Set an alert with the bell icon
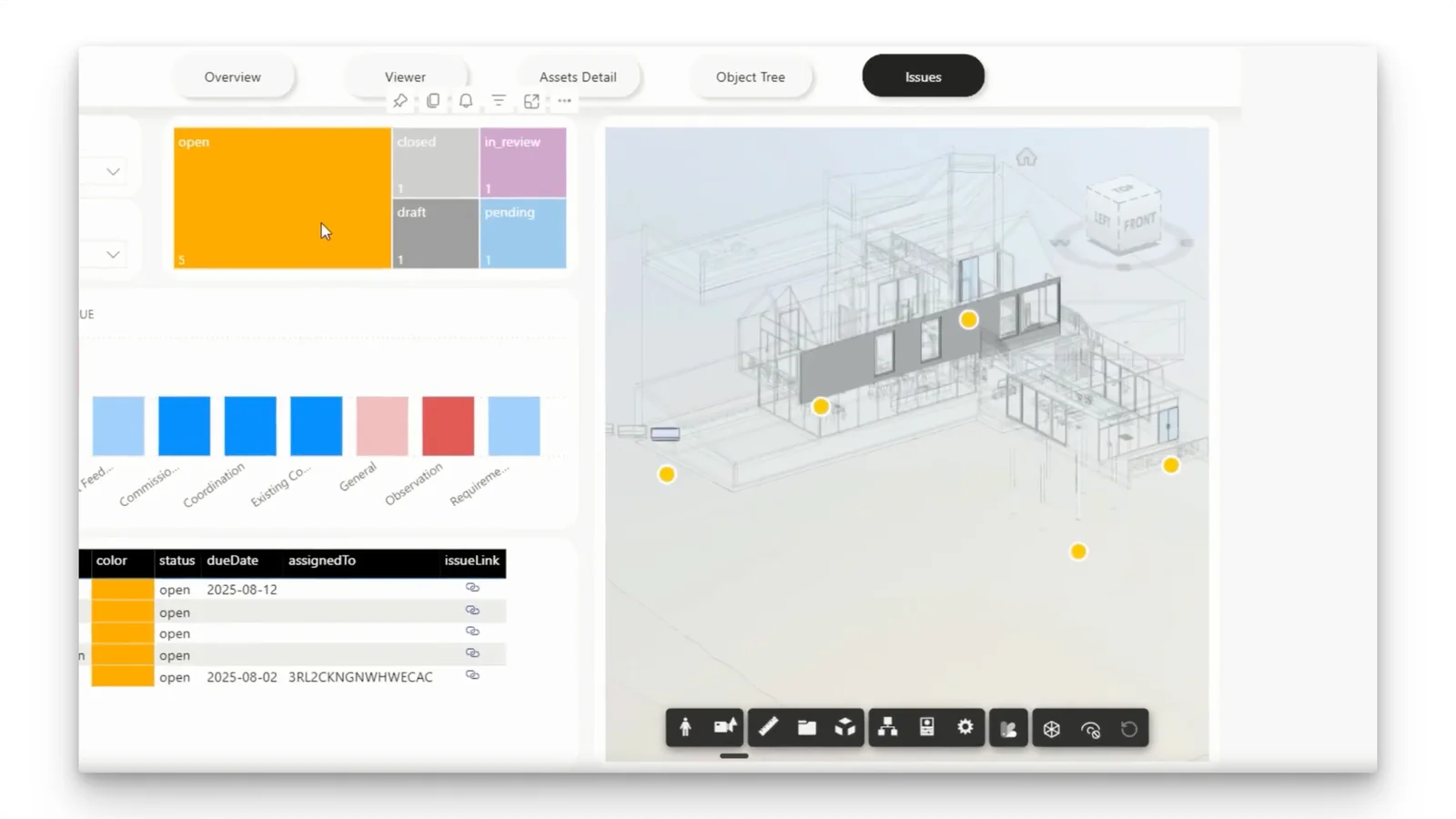 click(x=466, y=101)
